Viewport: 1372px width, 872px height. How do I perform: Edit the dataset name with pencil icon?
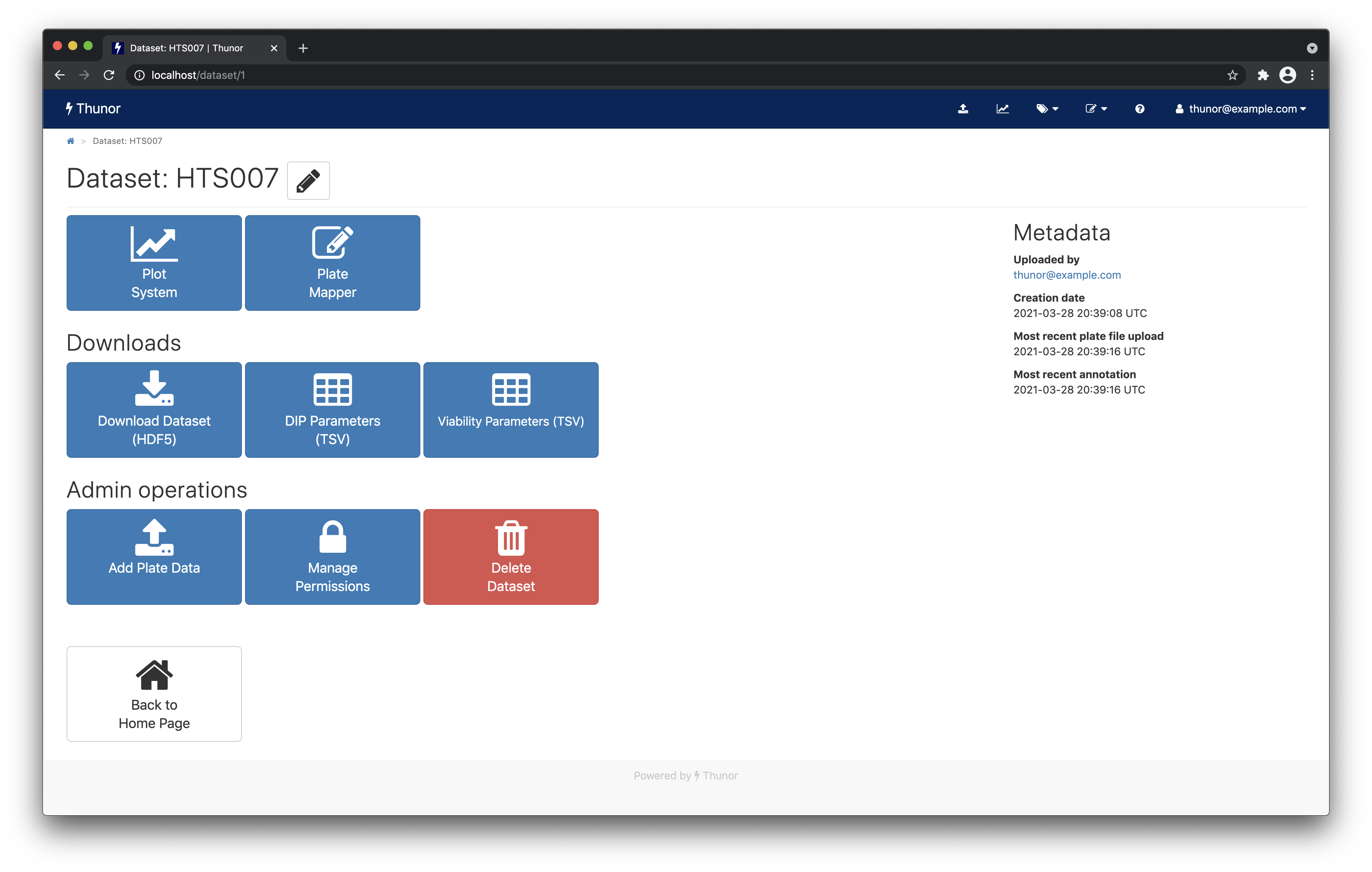[x=308, y=181]
